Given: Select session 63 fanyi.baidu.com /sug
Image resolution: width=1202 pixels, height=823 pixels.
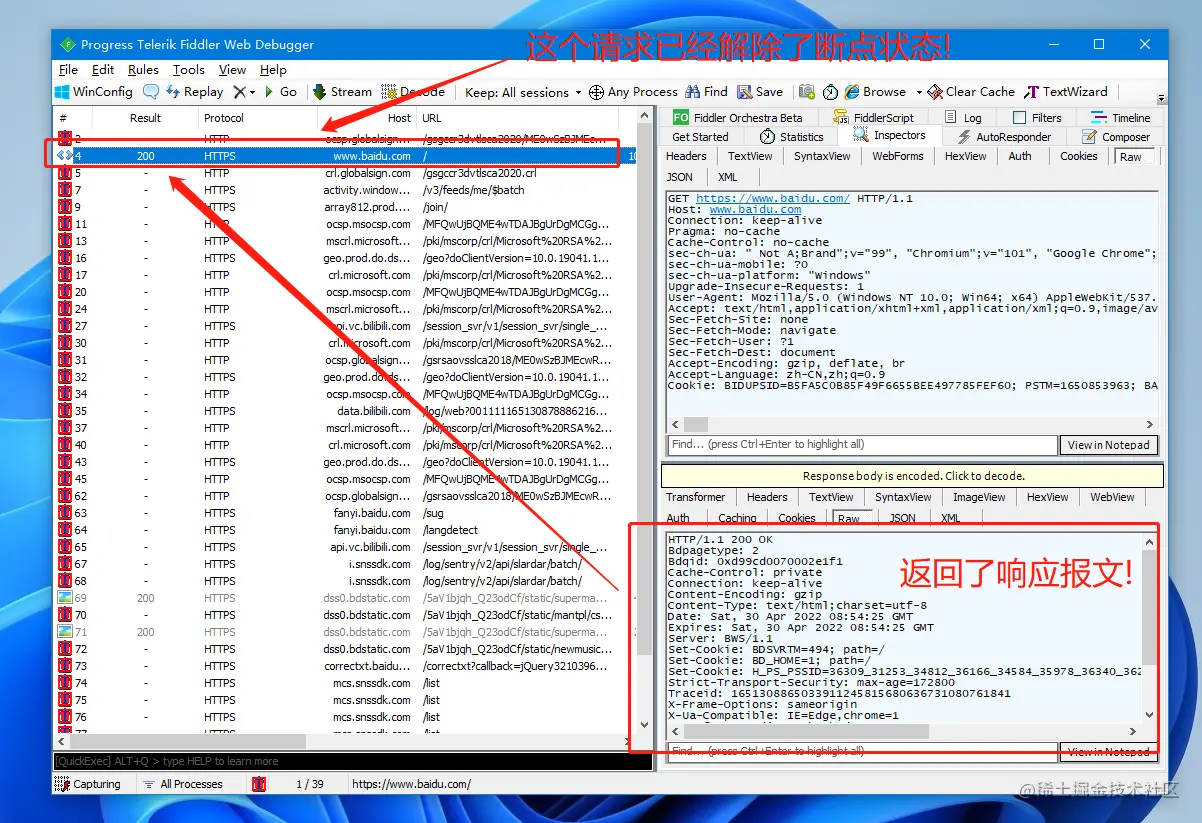Looking at the screenshot, I should (x=346, y=513).
